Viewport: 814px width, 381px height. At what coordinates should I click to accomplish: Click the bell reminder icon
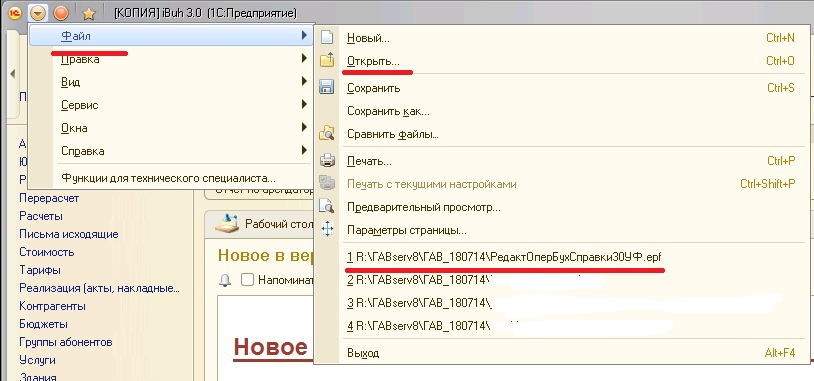coord(225,280)
